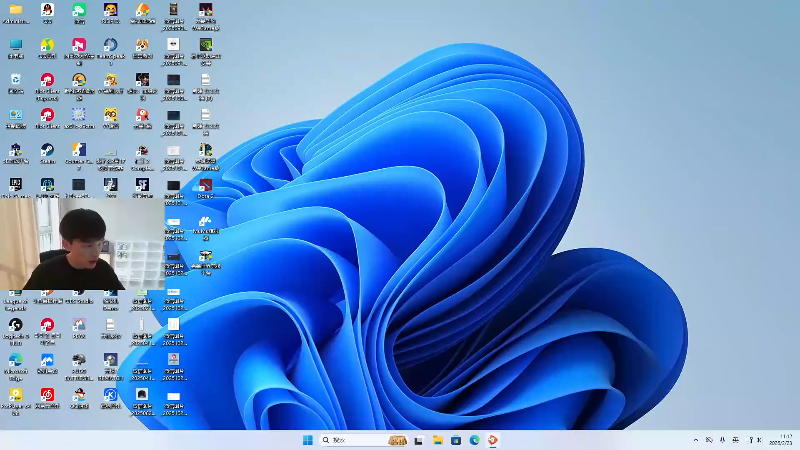Launch the Steam desktop shortcut
This screenshot has width=800, height=450.
[47, 150]
